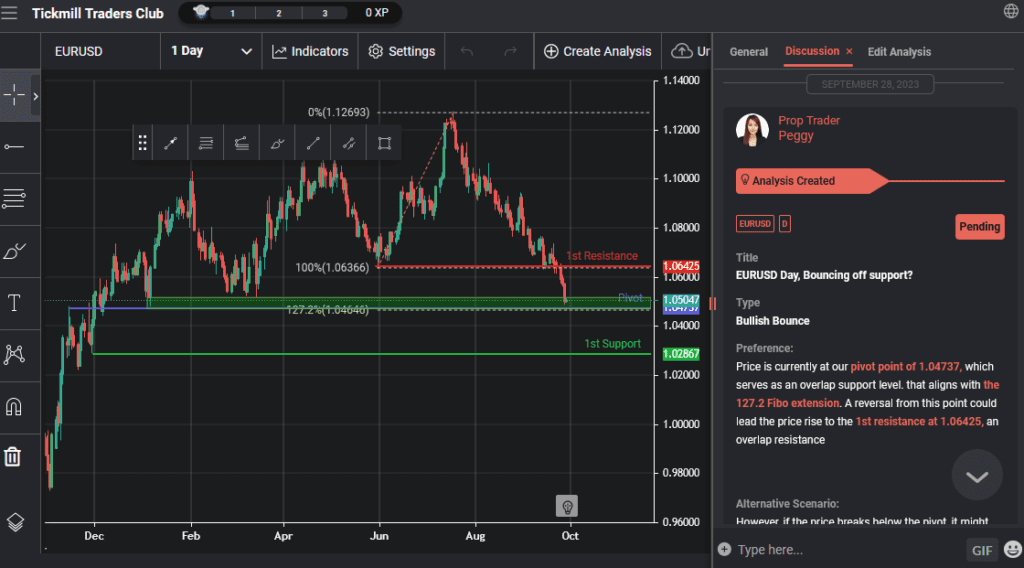Select the Text annotation tool
This screenshot has width=1024, height=568.
pyautogui.click(x=14, y=302)
